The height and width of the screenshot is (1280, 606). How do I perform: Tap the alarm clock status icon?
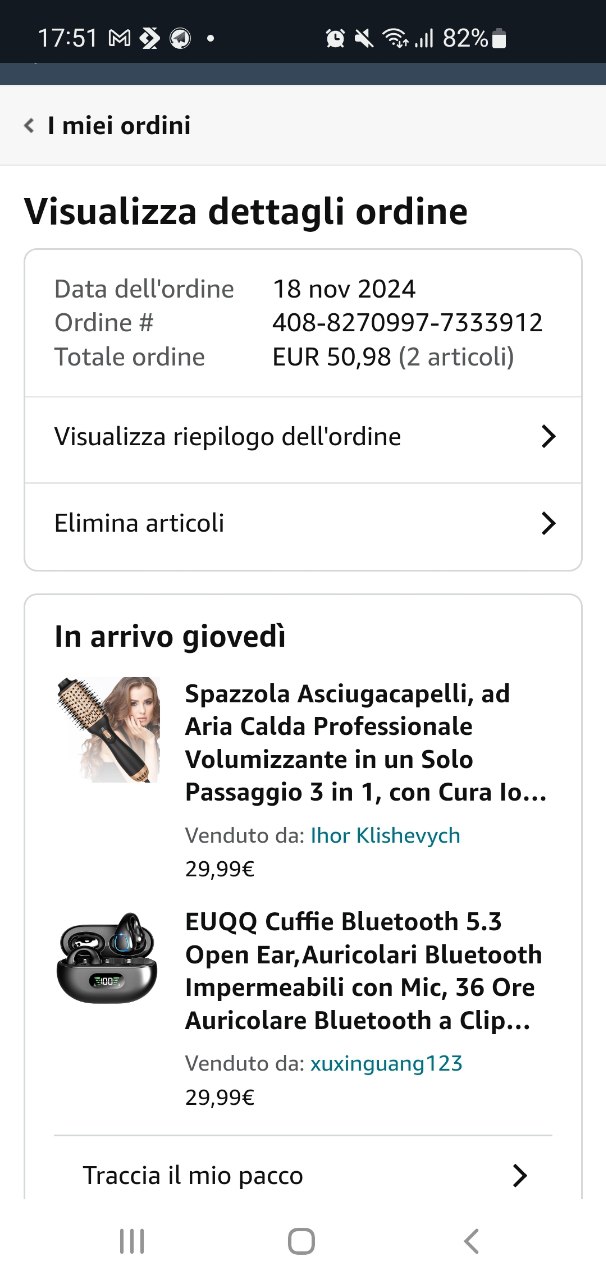click(335, 39)
